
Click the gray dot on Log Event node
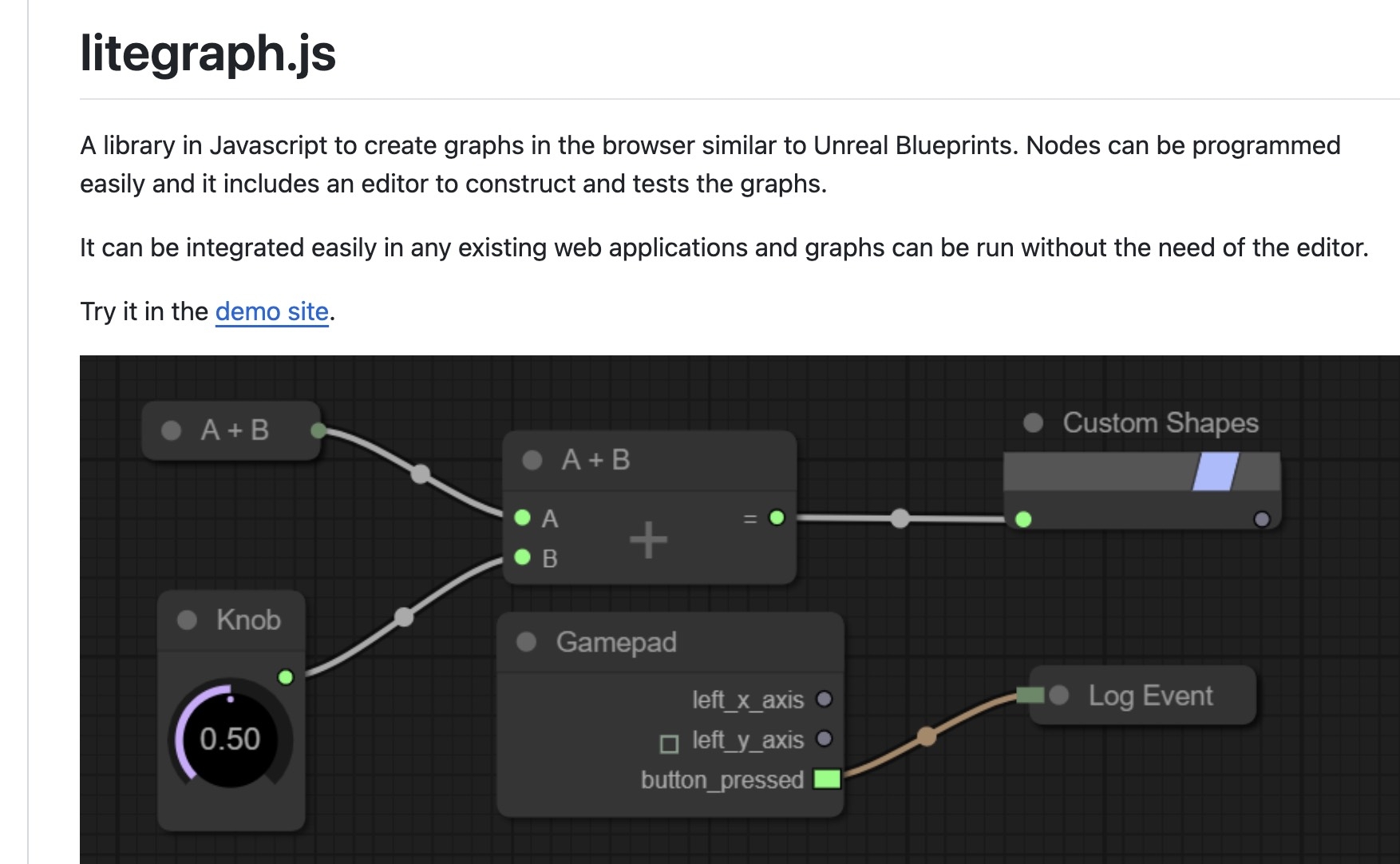tap(1059, 696)
